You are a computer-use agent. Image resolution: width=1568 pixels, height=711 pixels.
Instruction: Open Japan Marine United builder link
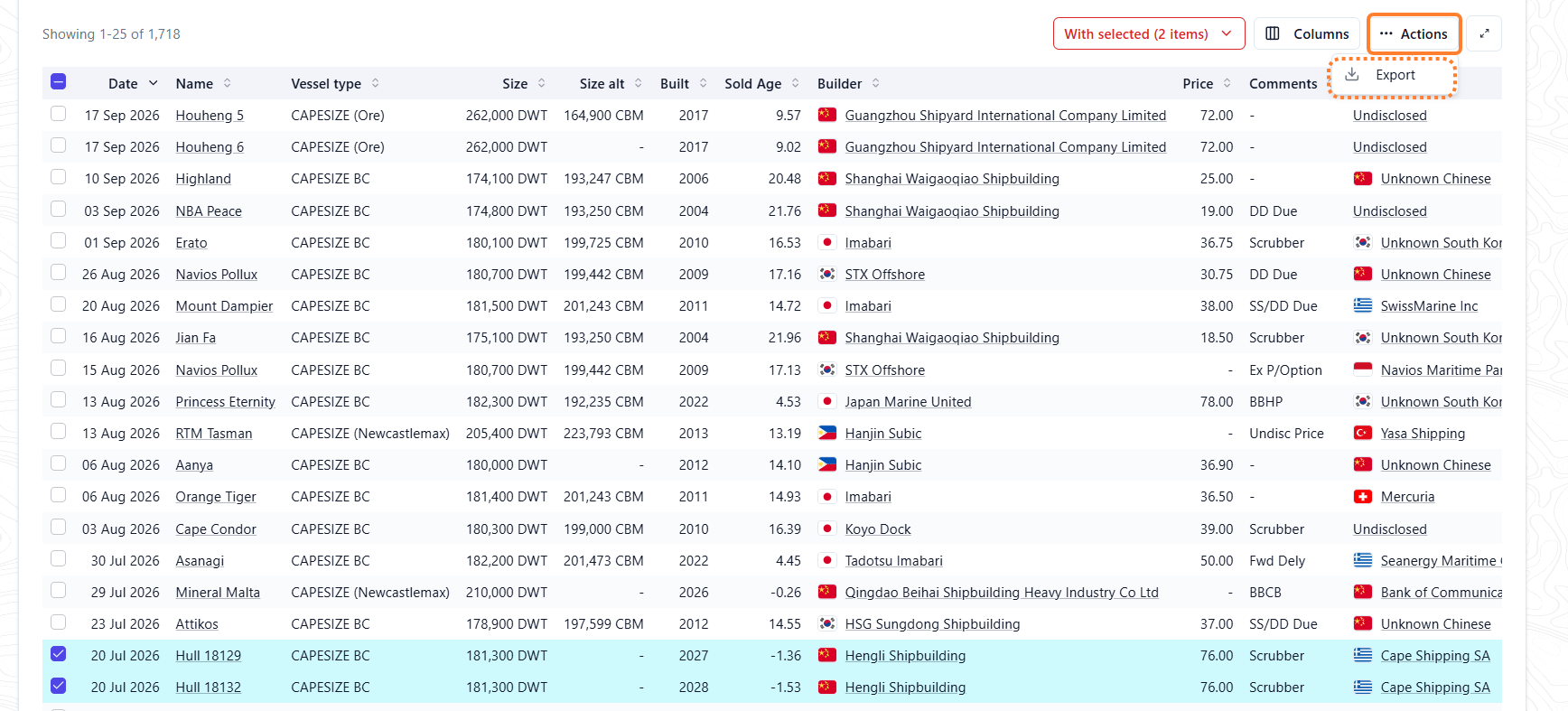(x=908, y=402)
